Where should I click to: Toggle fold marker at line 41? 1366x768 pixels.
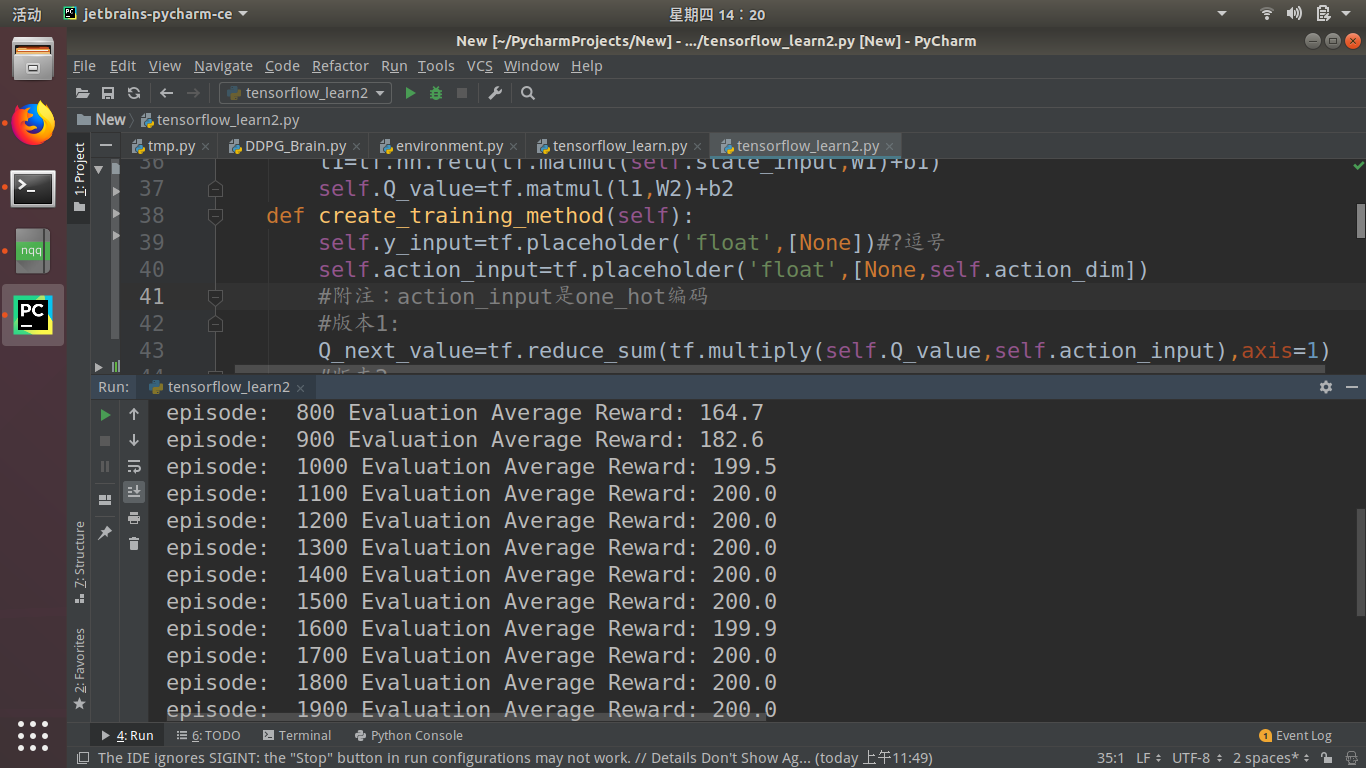pos(215,297)
